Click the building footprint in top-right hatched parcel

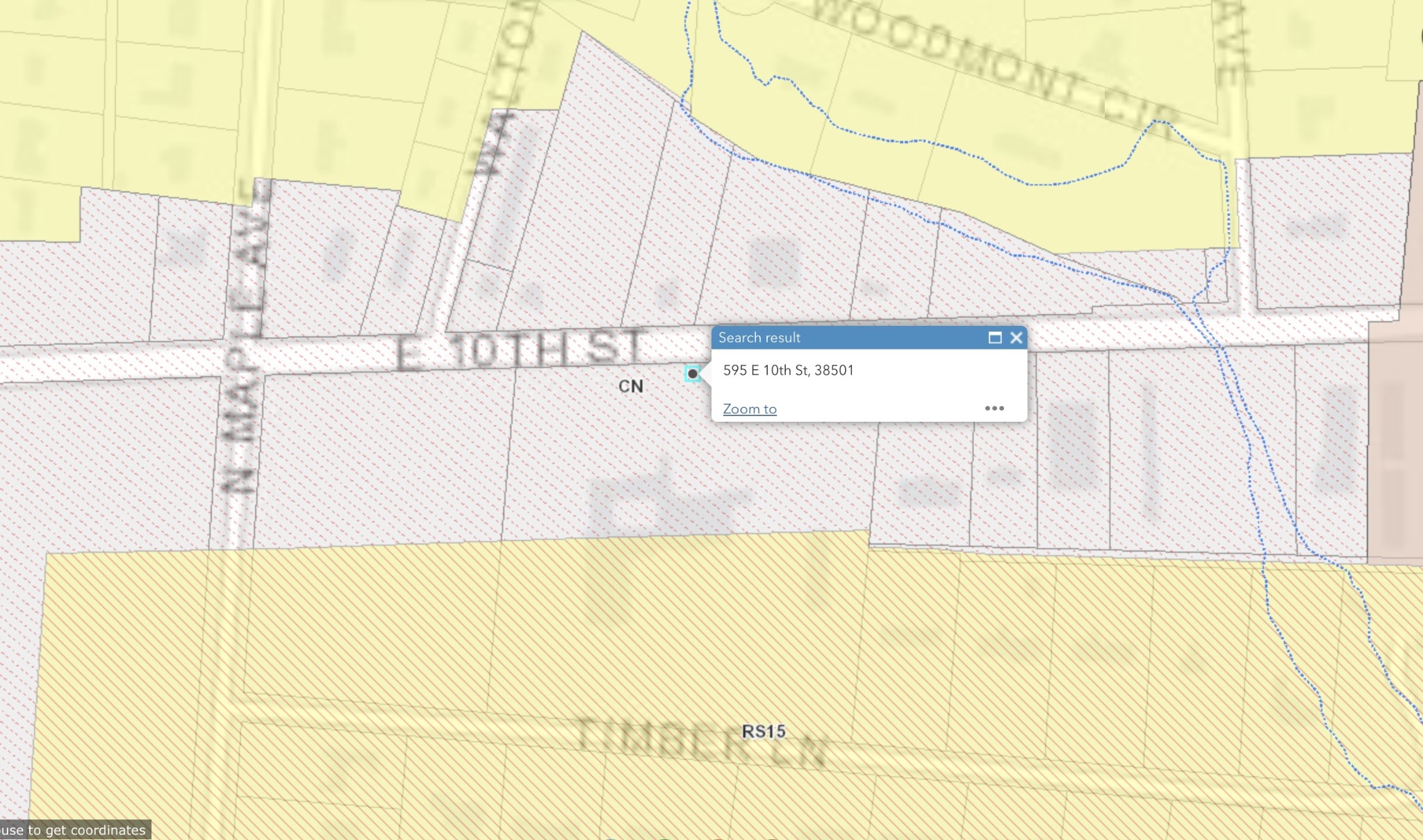[1317, 226]
